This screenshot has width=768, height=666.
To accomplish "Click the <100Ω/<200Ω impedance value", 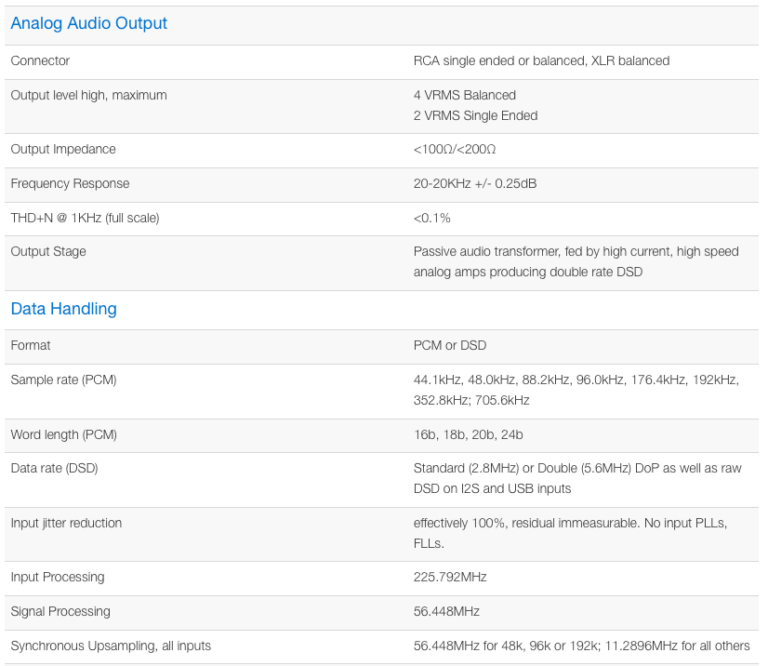I will coord(455,149).
